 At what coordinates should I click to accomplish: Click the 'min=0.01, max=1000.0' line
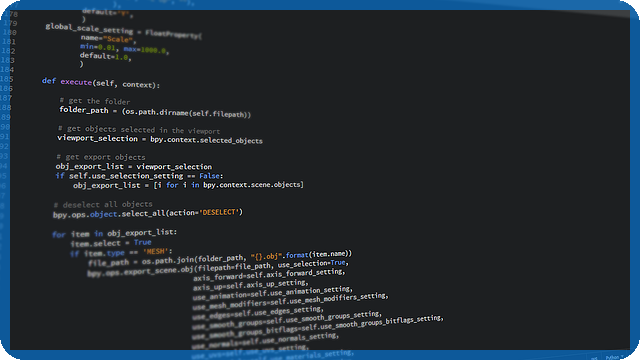[124, 49]
